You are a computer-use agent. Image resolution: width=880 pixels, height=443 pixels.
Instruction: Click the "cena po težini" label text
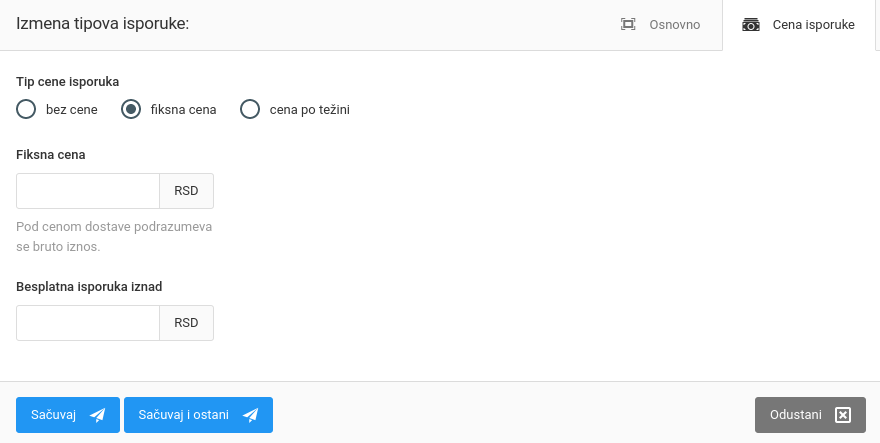[x=310, y=110]
